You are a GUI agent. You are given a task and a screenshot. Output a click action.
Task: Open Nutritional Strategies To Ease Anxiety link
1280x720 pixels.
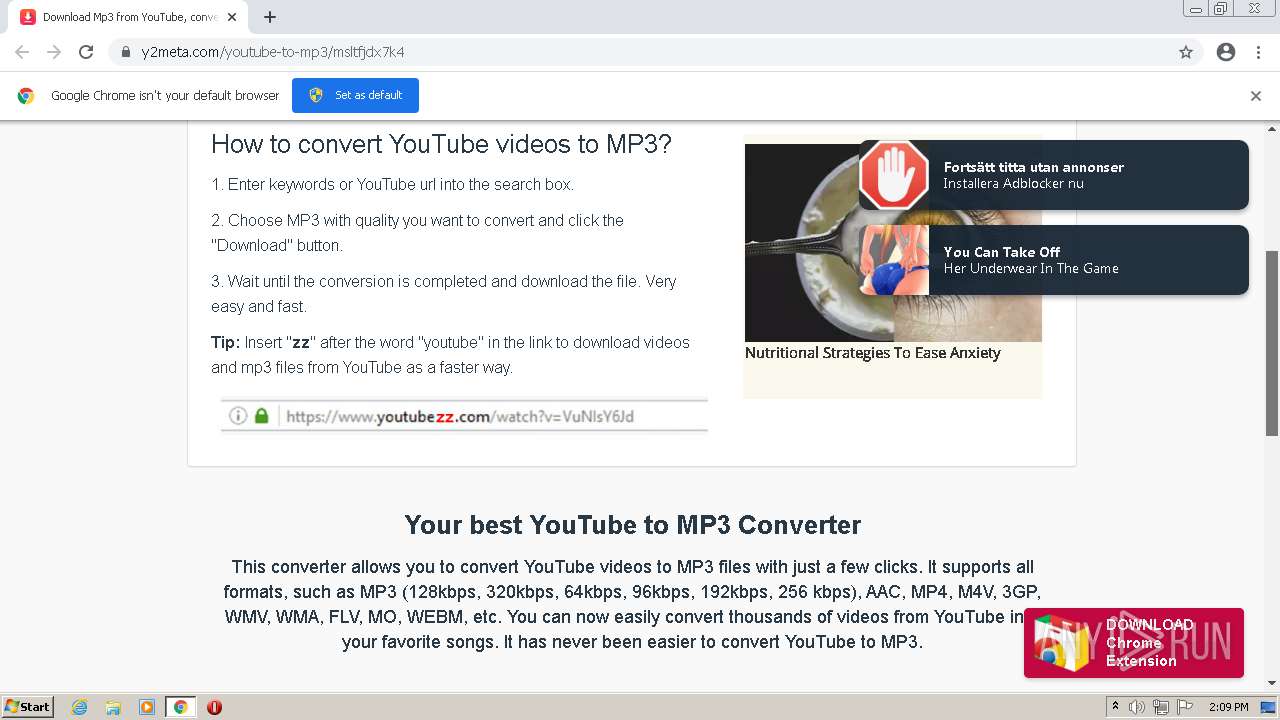pos(872,353)
